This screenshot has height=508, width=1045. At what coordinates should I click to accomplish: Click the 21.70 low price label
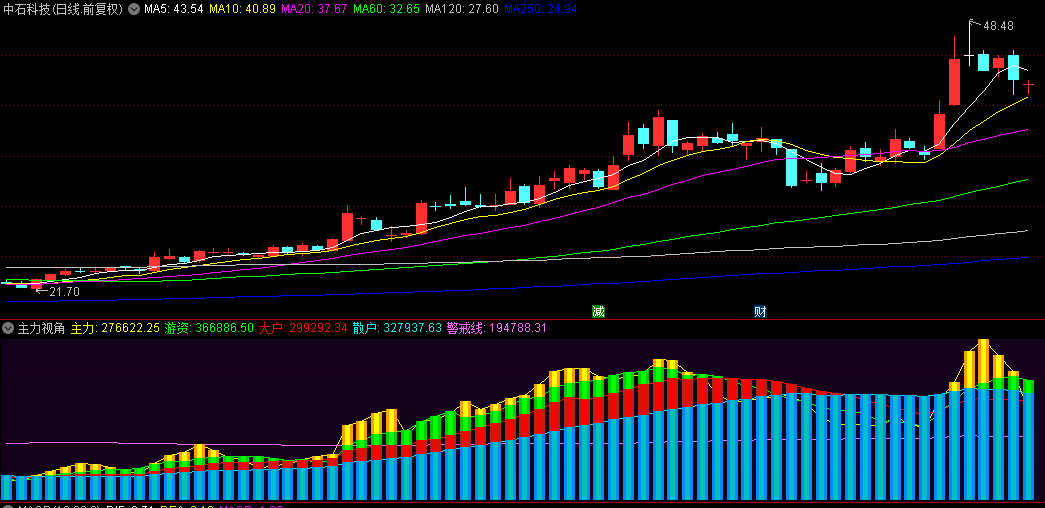(x=65, y=291)
